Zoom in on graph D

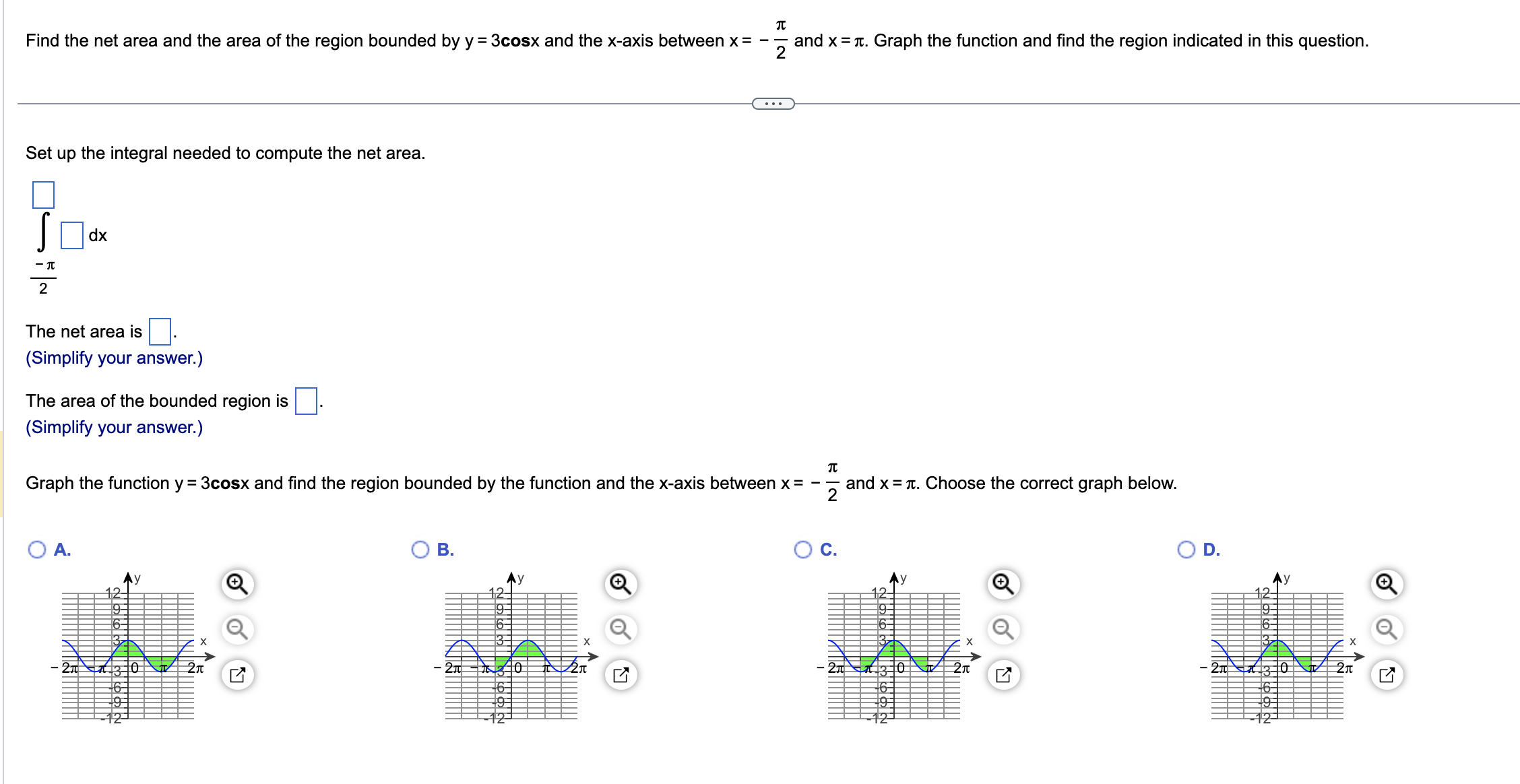coord(1387,583)
